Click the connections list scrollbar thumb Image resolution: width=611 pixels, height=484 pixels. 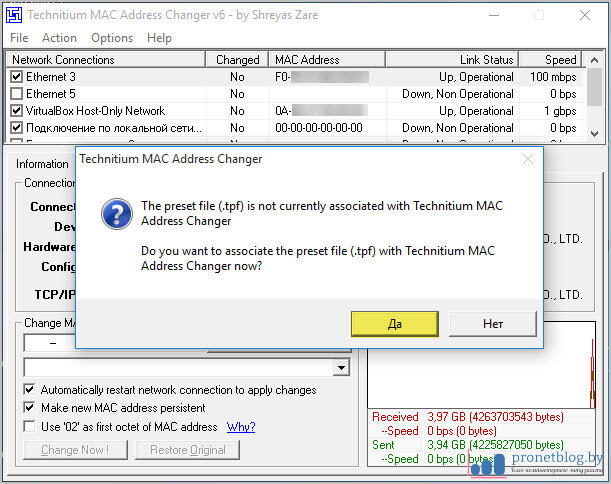594,87
